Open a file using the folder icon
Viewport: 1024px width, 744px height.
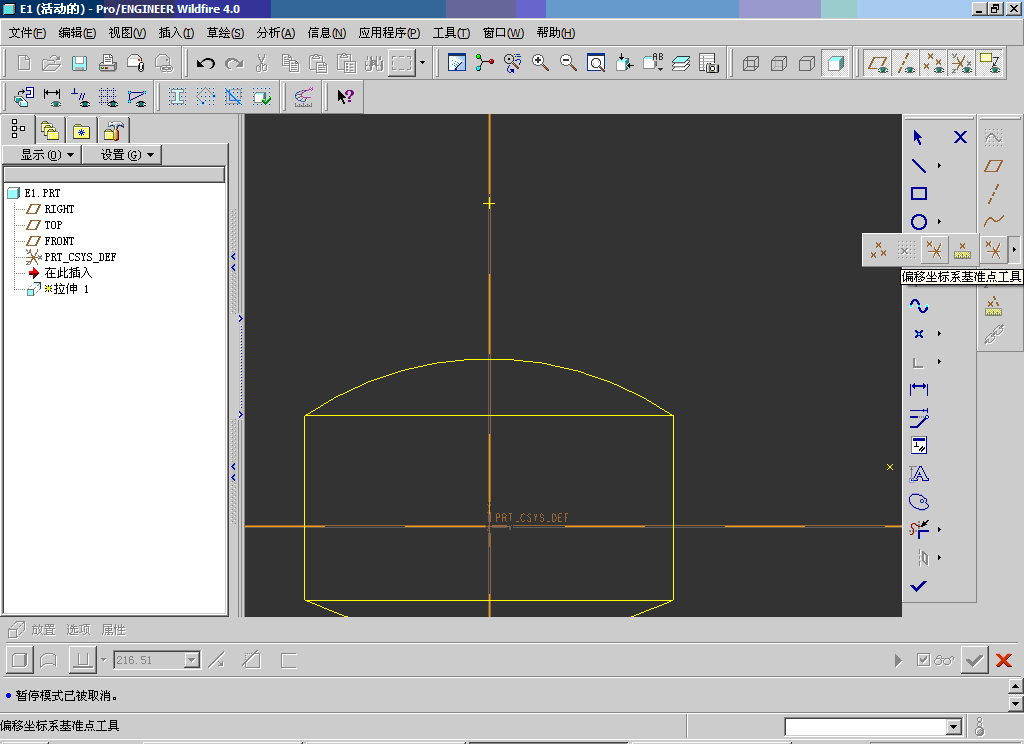[x=52, y=63]
